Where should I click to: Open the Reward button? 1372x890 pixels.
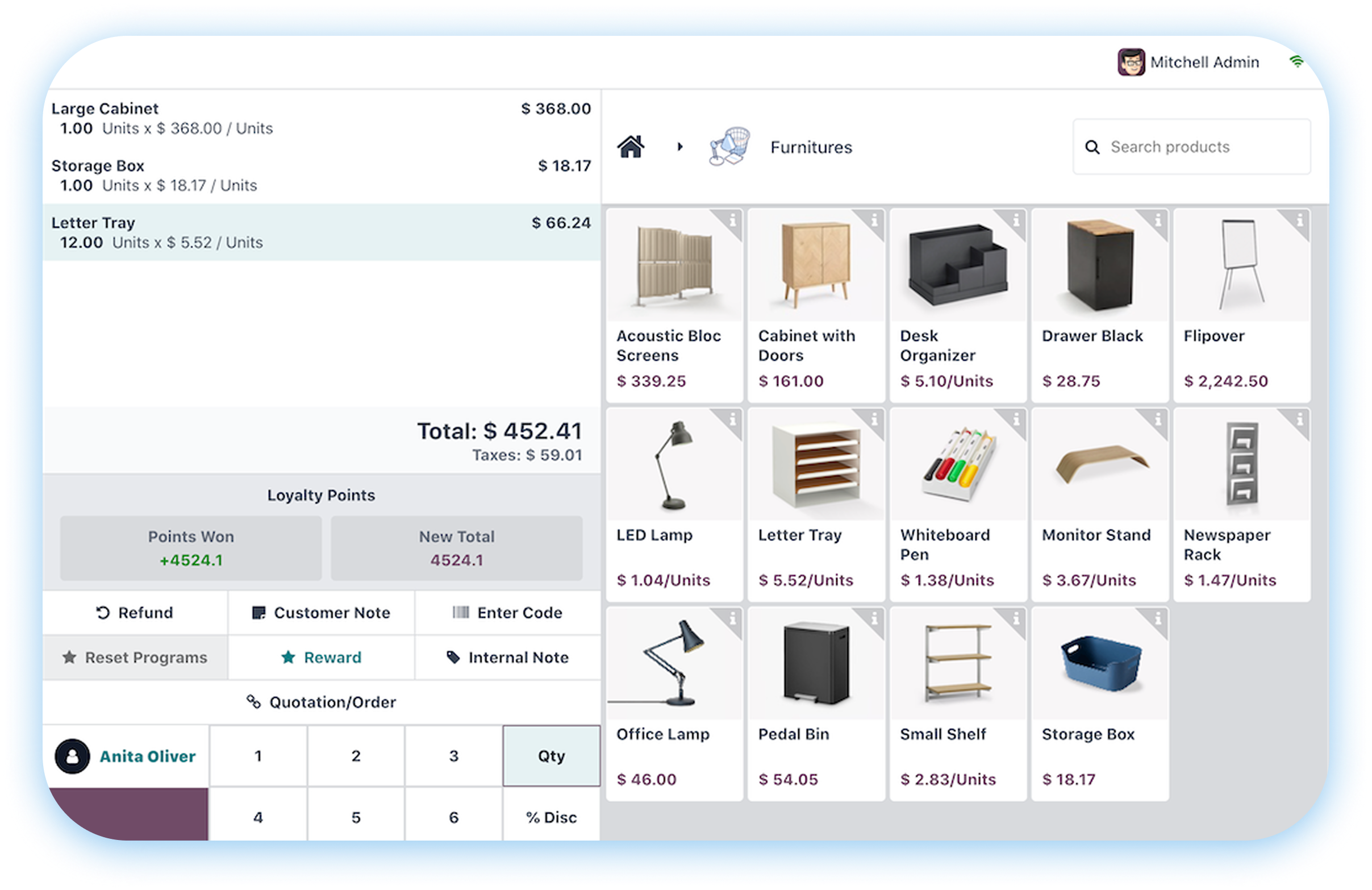321,657
